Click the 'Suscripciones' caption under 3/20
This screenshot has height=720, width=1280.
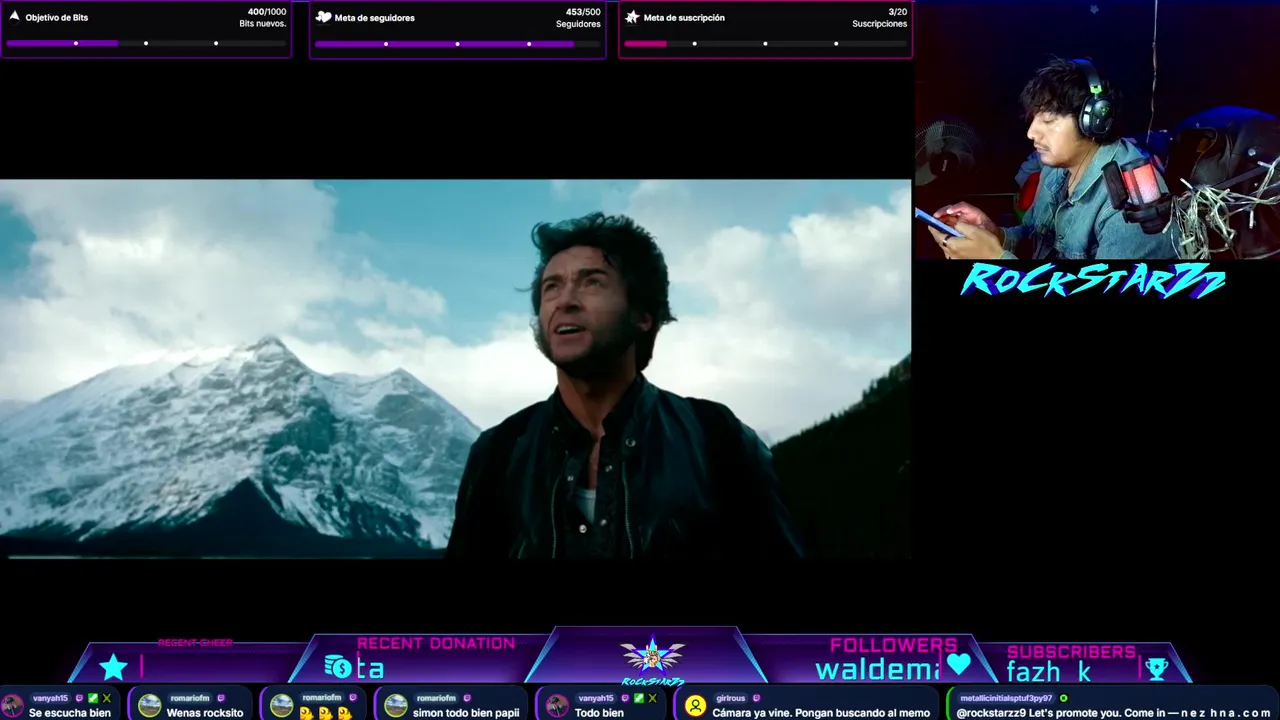point(879,24)
